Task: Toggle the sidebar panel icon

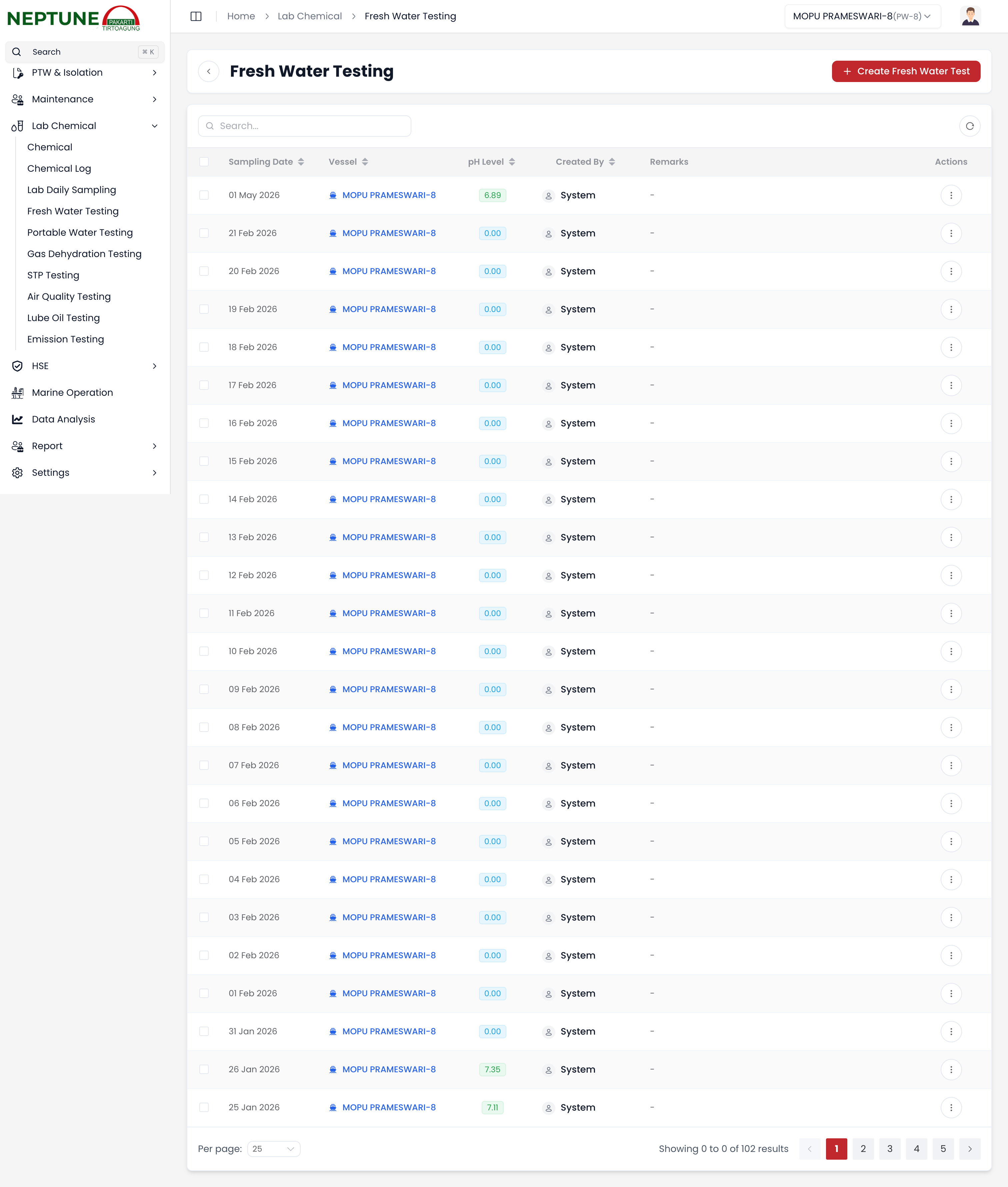Action: [196, 16]
